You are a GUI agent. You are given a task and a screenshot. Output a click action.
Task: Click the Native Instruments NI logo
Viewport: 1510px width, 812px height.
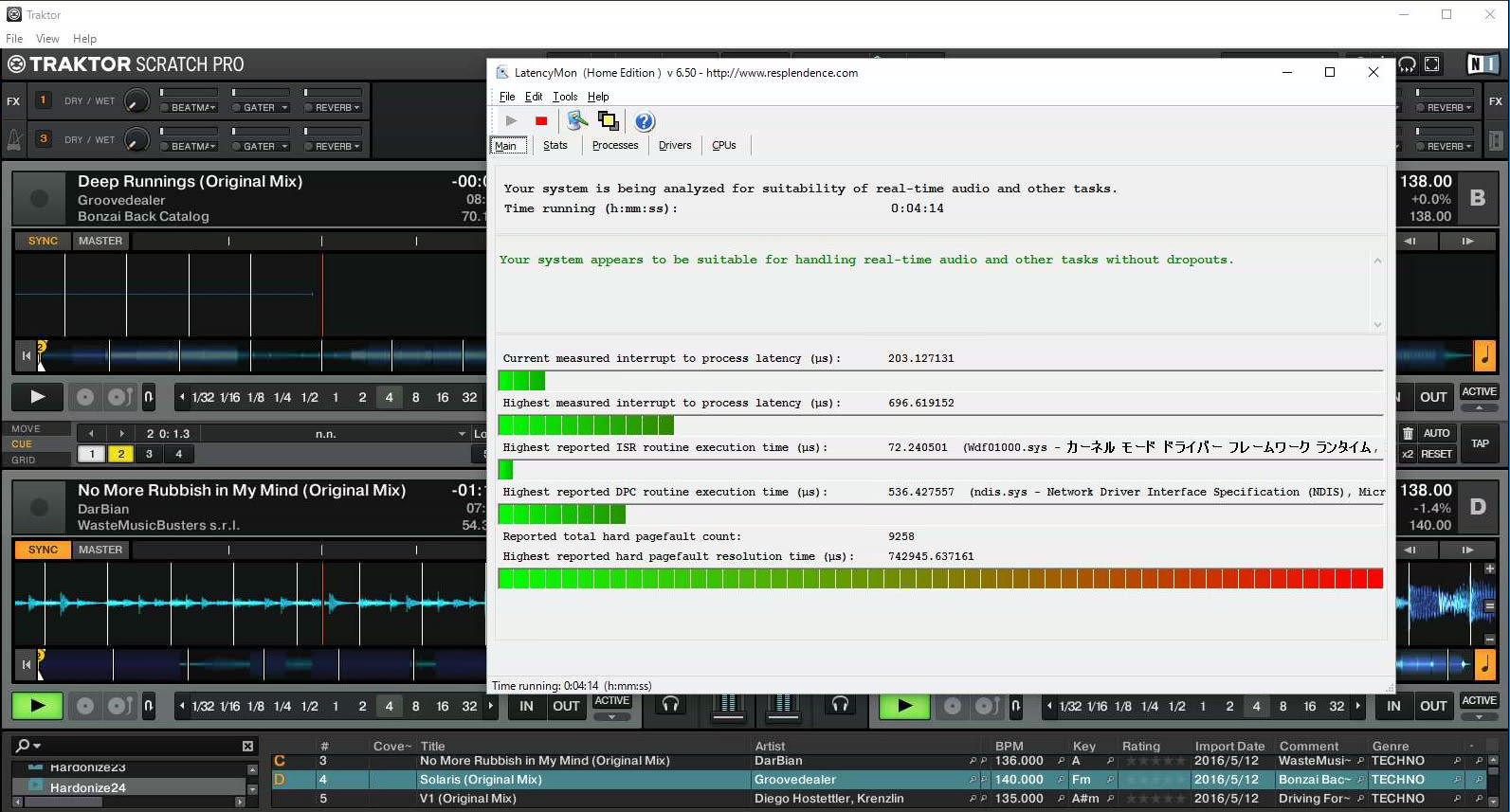tap(1483, 64)
